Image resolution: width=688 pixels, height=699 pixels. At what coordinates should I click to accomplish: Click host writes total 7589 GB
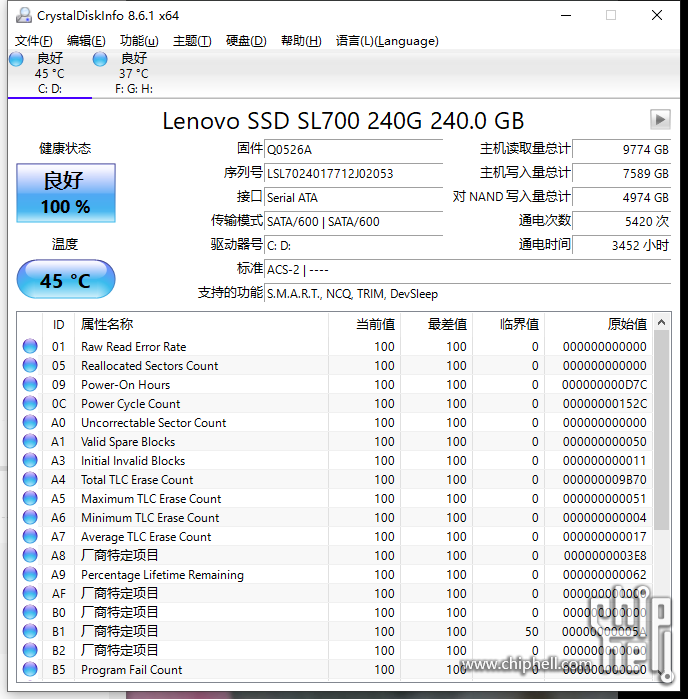tap(622, 173)
